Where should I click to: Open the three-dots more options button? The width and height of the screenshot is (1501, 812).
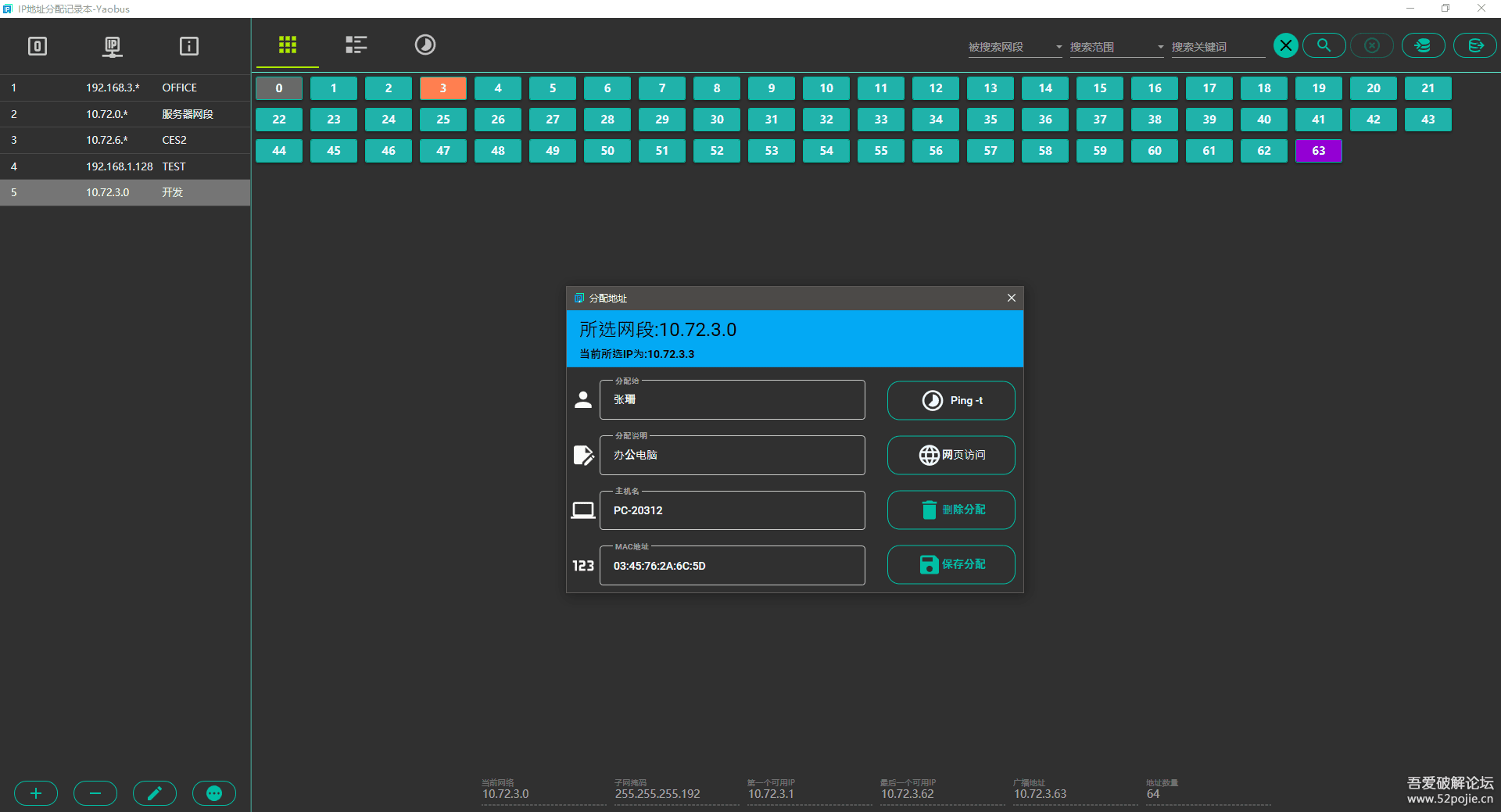click(214, 793)
